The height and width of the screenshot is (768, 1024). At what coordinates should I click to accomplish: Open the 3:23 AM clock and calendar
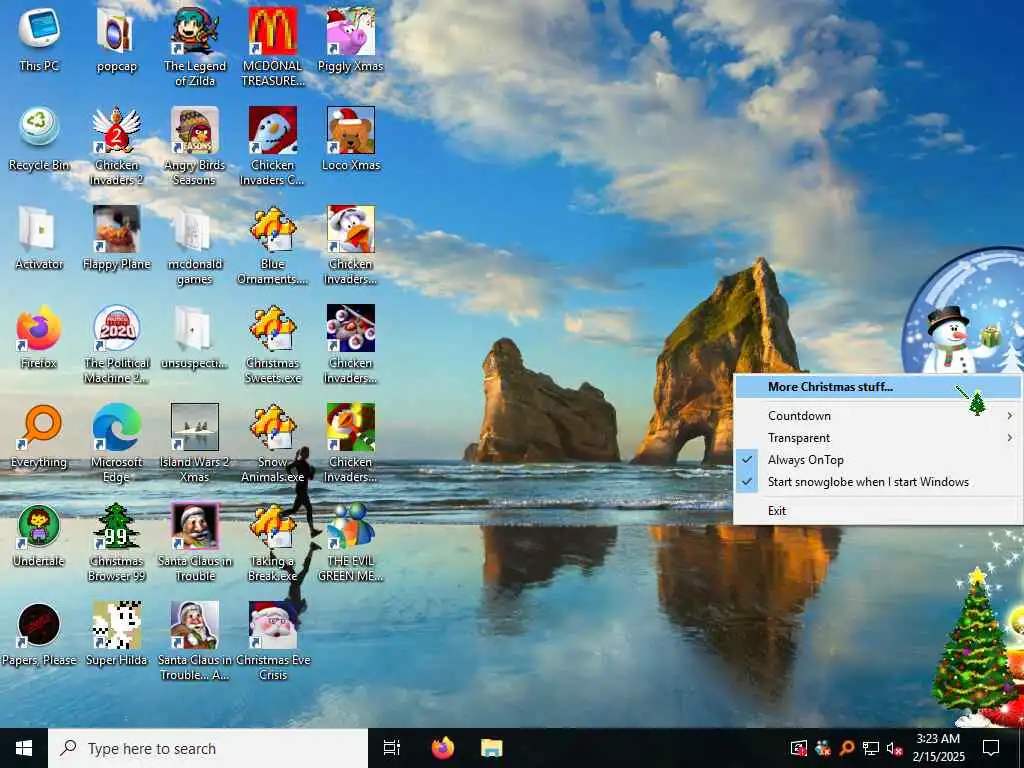[938, 748]
